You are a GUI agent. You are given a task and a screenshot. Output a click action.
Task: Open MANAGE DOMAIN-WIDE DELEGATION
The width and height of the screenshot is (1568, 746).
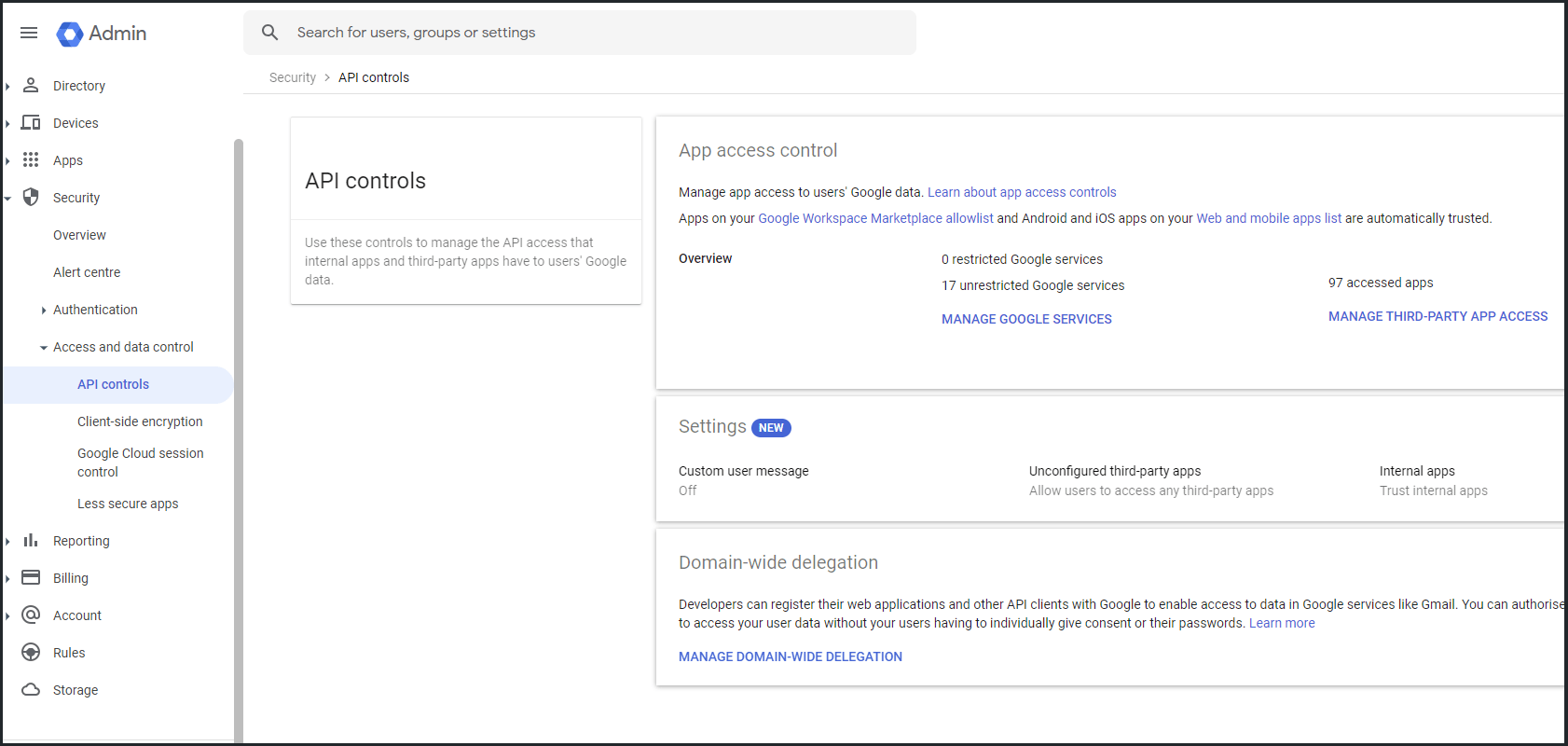click(791, 656)
